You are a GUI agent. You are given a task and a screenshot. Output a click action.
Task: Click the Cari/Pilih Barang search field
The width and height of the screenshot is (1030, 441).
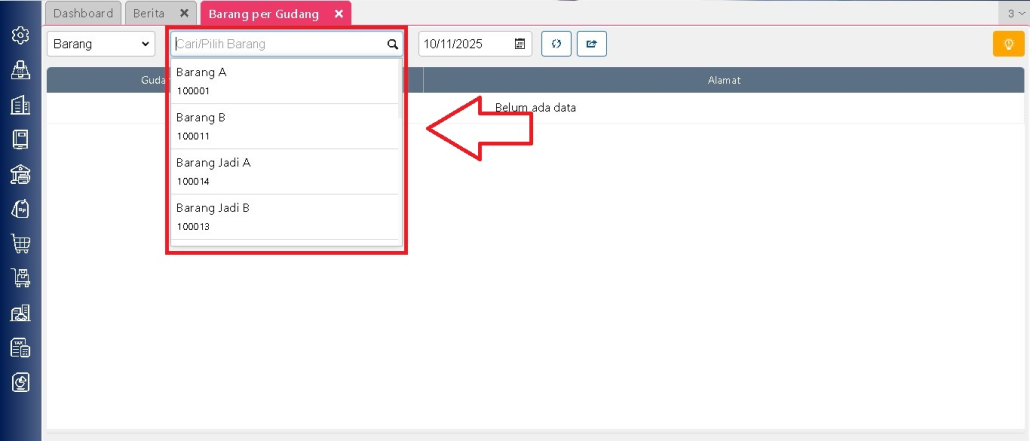pyautogui.click(x=278, y=44)
